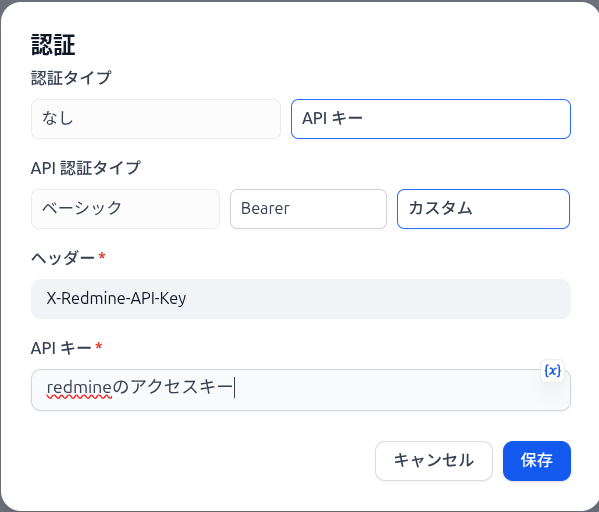Pick the カスタム API auth type

[483, 209]
